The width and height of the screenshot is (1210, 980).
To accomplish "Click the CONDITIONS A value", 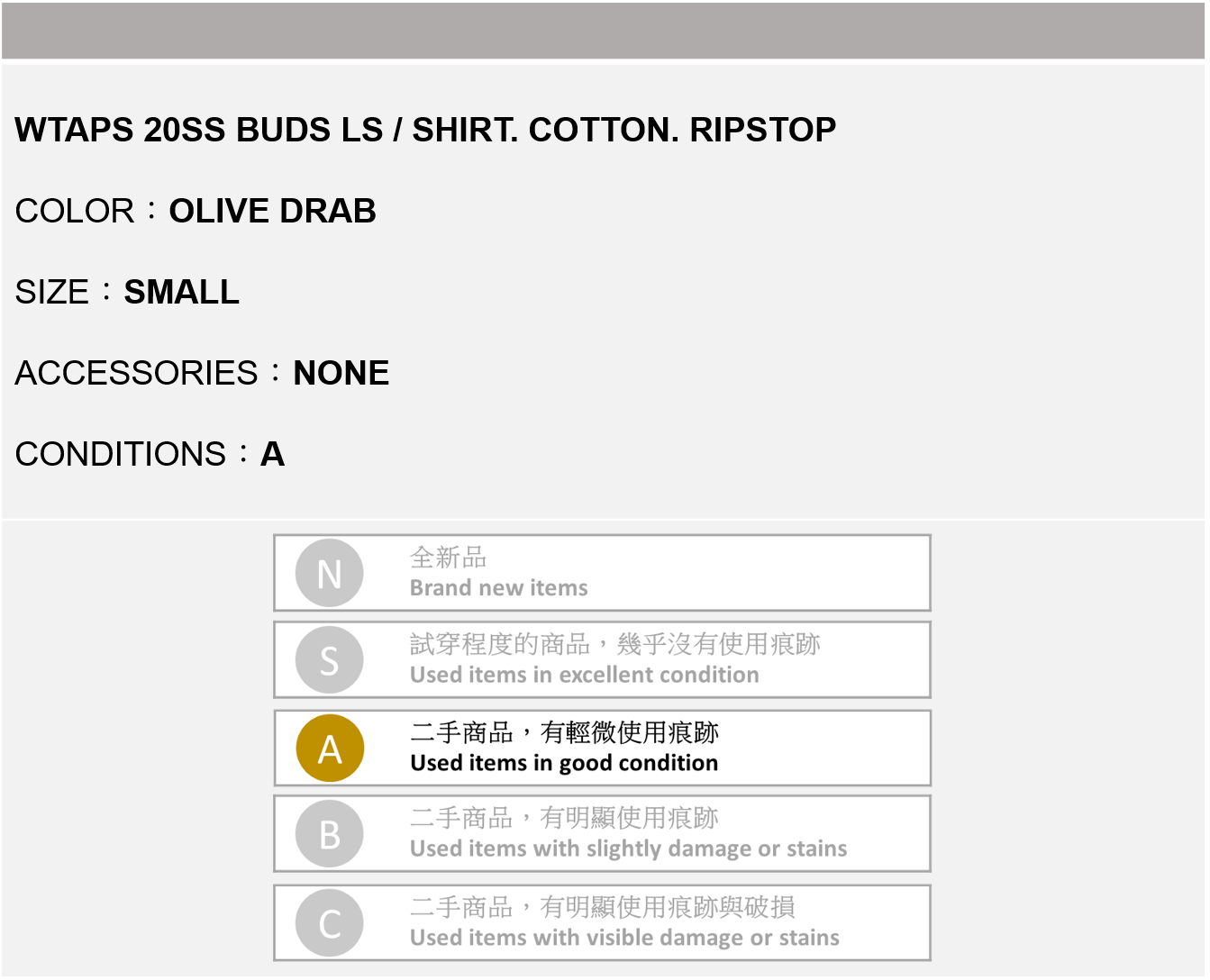I will click(272, 455).
